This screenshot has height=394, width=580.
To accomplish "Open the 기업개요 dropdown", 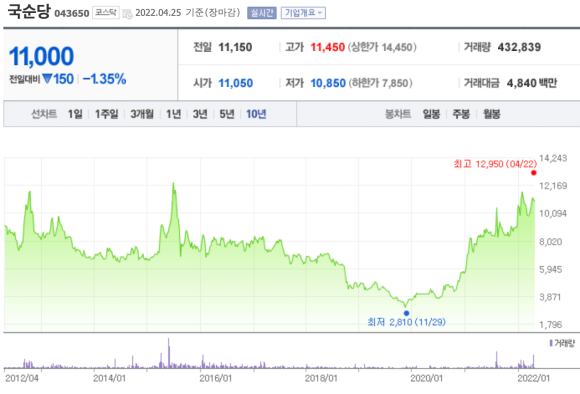I will [x=303, y=13].
